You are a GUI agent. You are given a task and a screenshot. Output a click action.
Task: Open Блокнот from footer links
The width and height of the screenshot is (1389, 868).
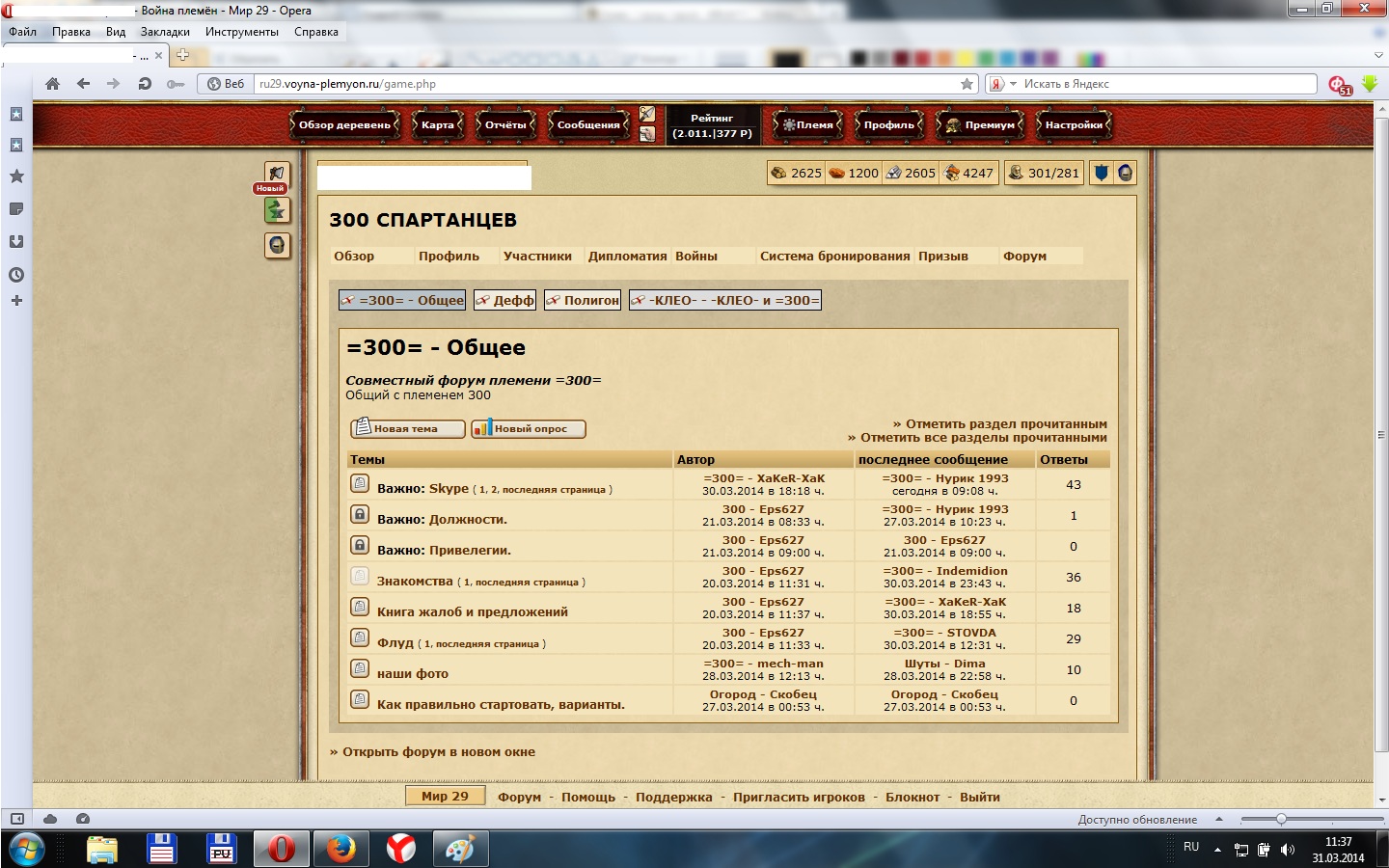(912, 797)
